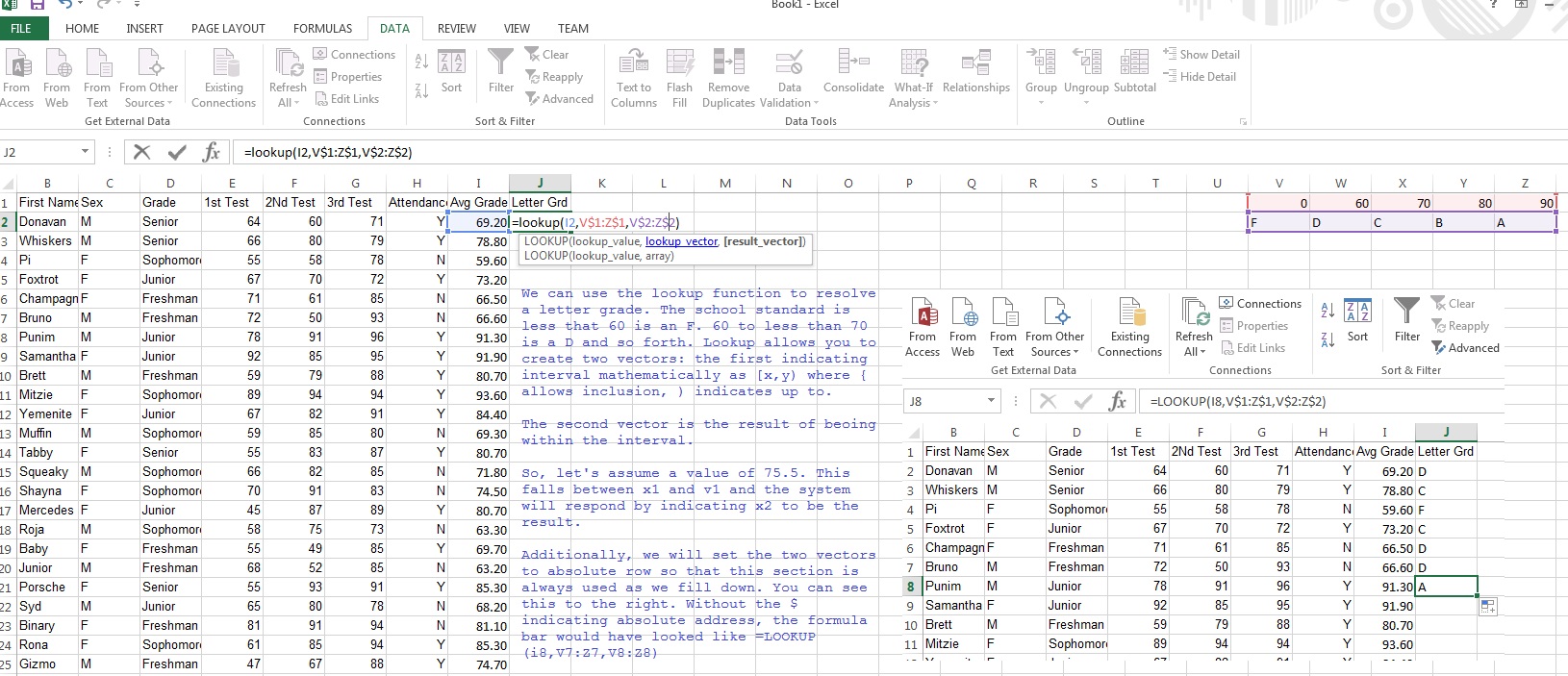Click Remove Duplicates
This screenshot has height=676, width=1568.
point(728,78)
